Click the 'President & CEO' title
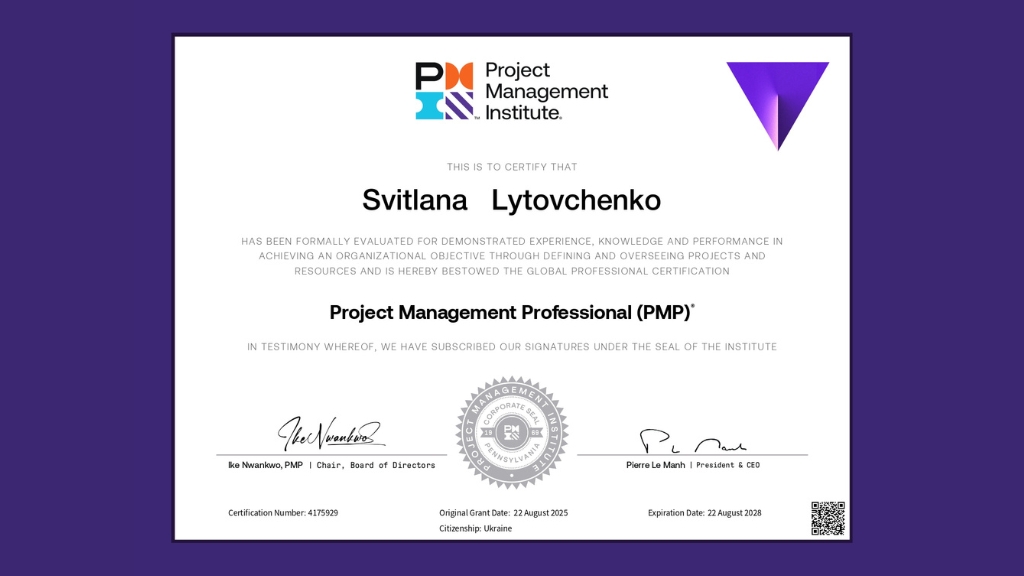 [x=728, y=465]
